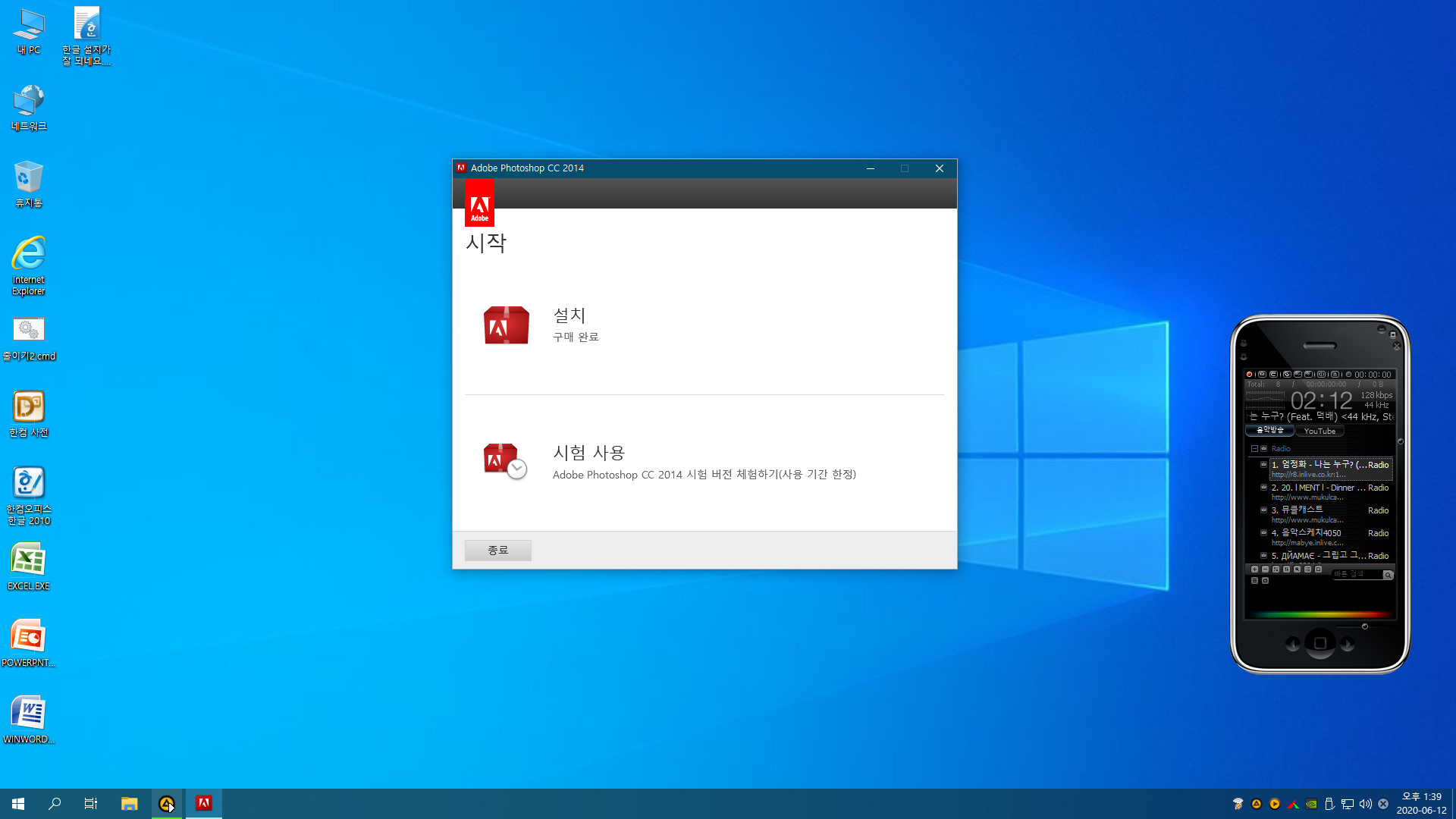
Task: Click the orange play-button tray icon
Action: tap(1275, 804)
